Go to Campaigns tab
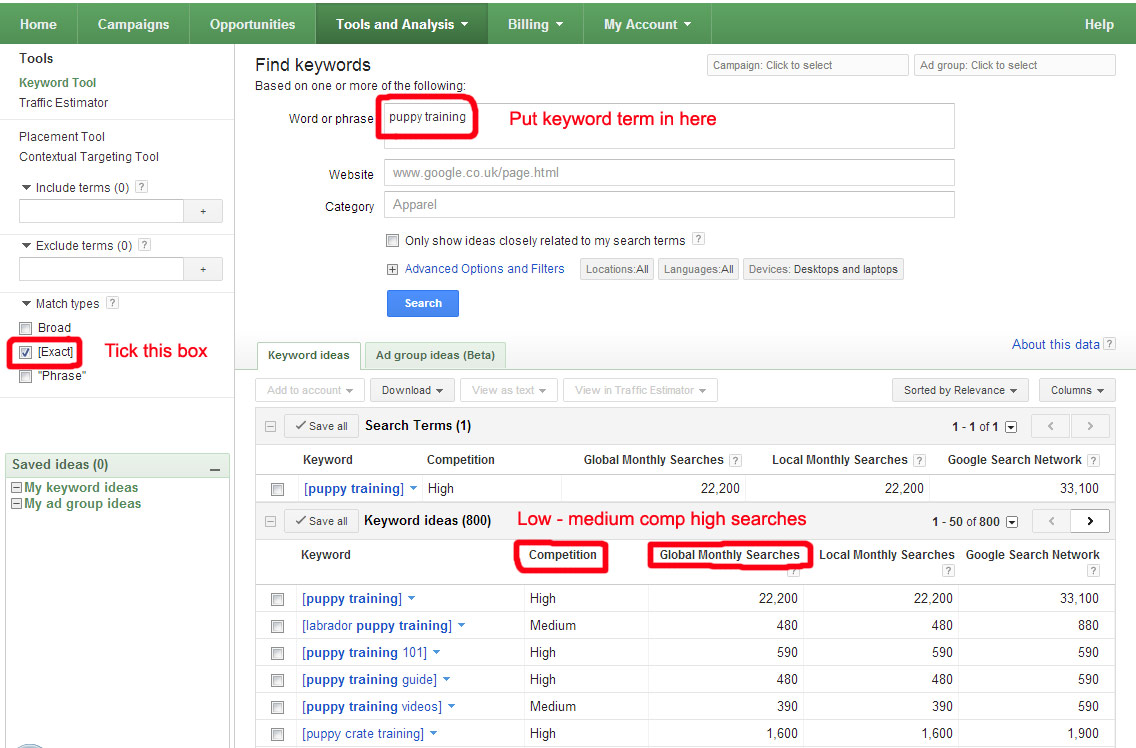 133,24
